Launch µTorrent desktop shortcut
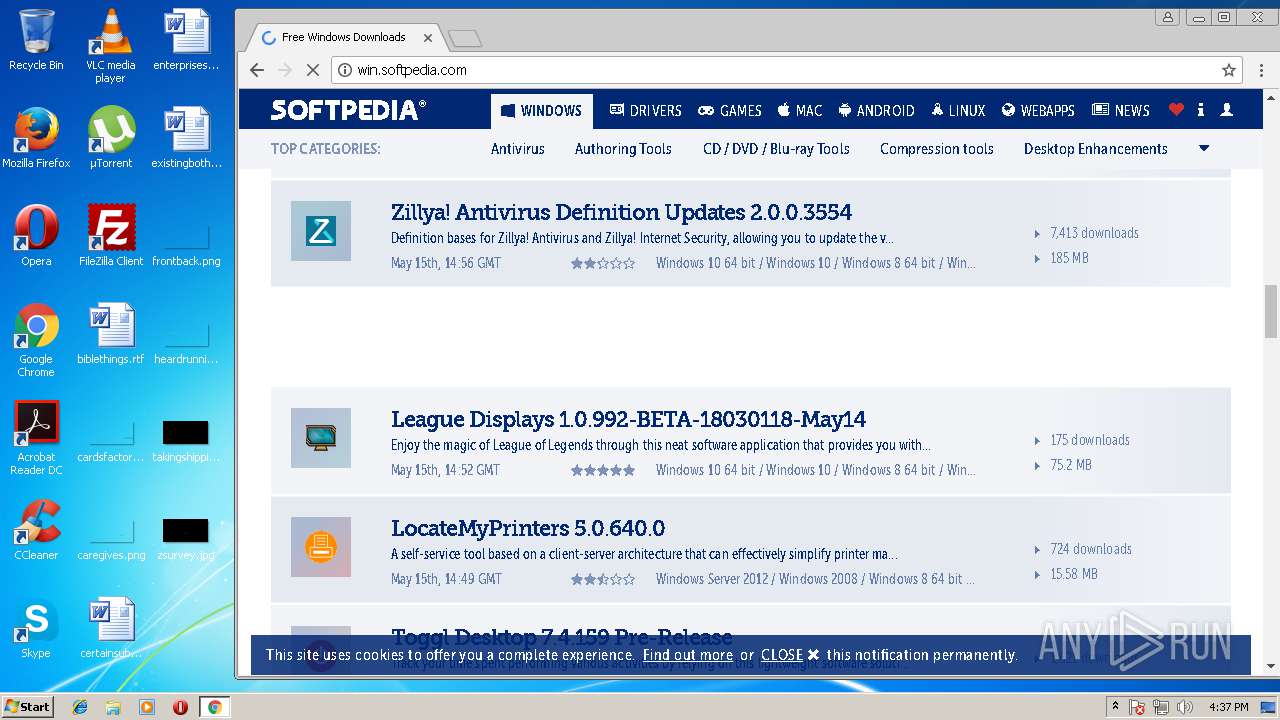 click(x=110, y=138)
